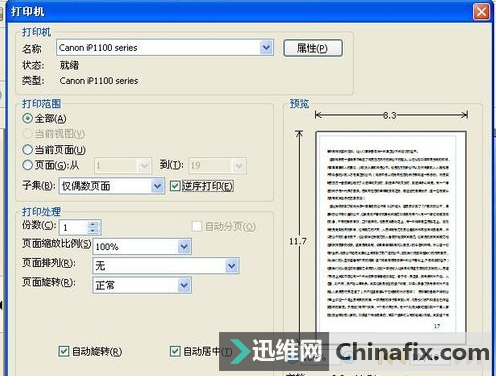Click the Canon iP1100 series name field

tap(159, 48)
